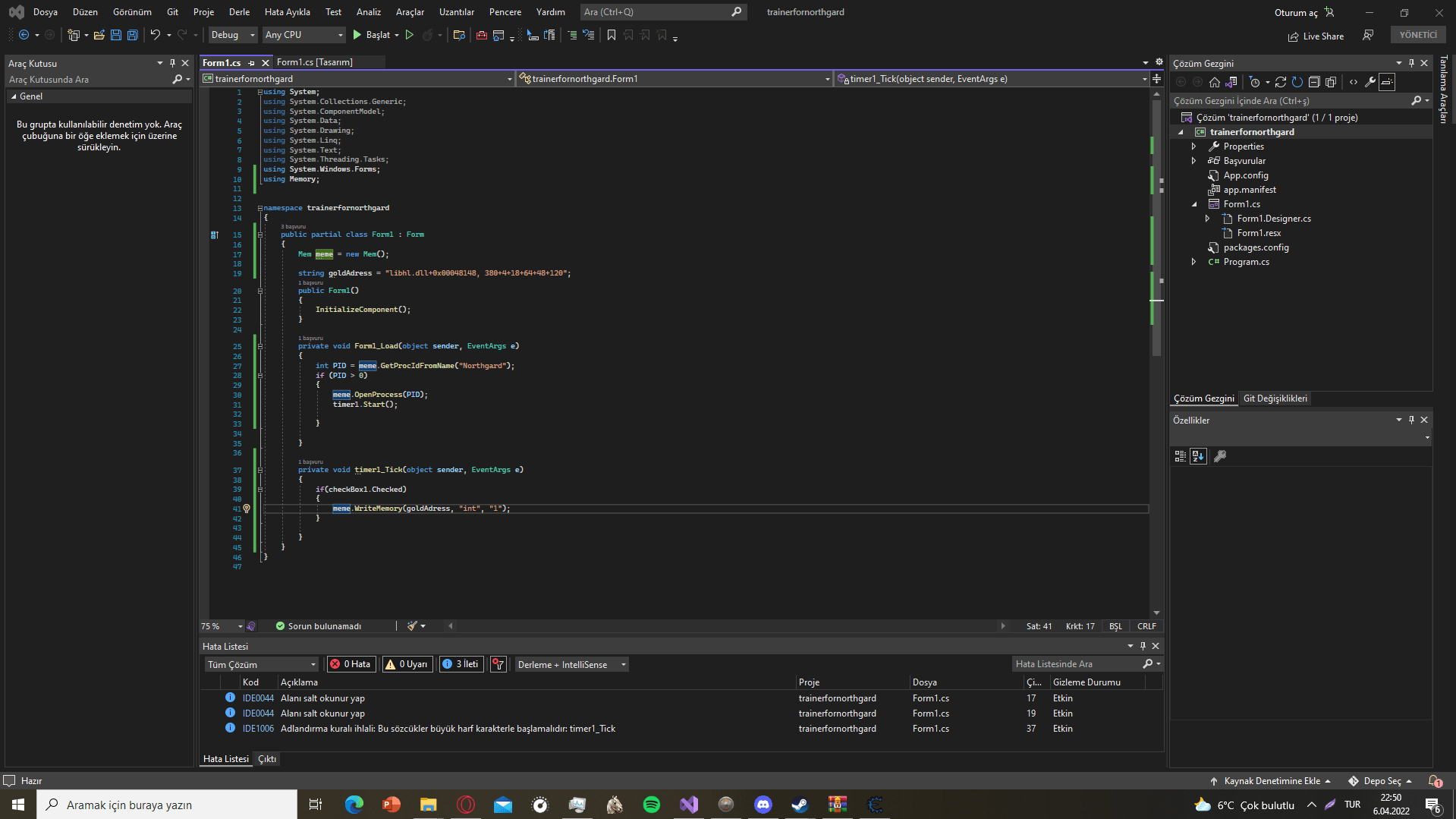Click the split editor icon above the scrollbar
This screenshot has height=819, width=1456.
click(1156, 79)
